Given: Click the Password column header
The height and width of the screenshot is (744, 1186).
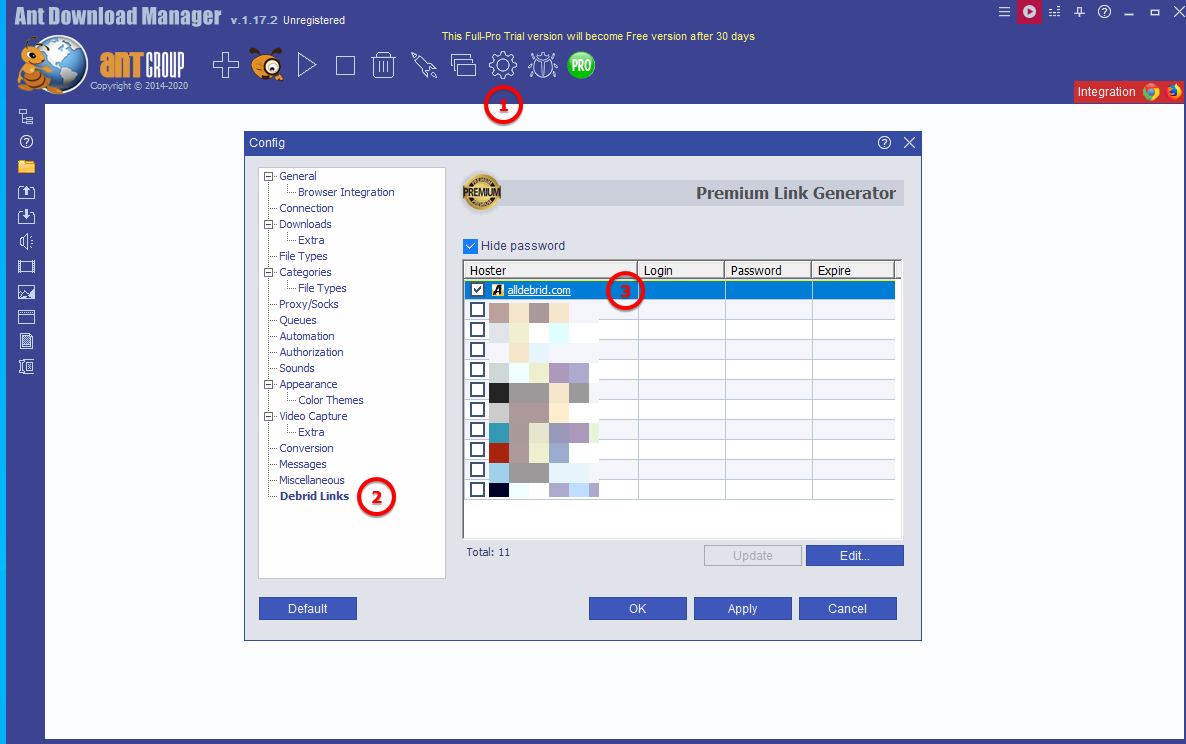Looking at the screenshot, I should [x=768, y=270].
